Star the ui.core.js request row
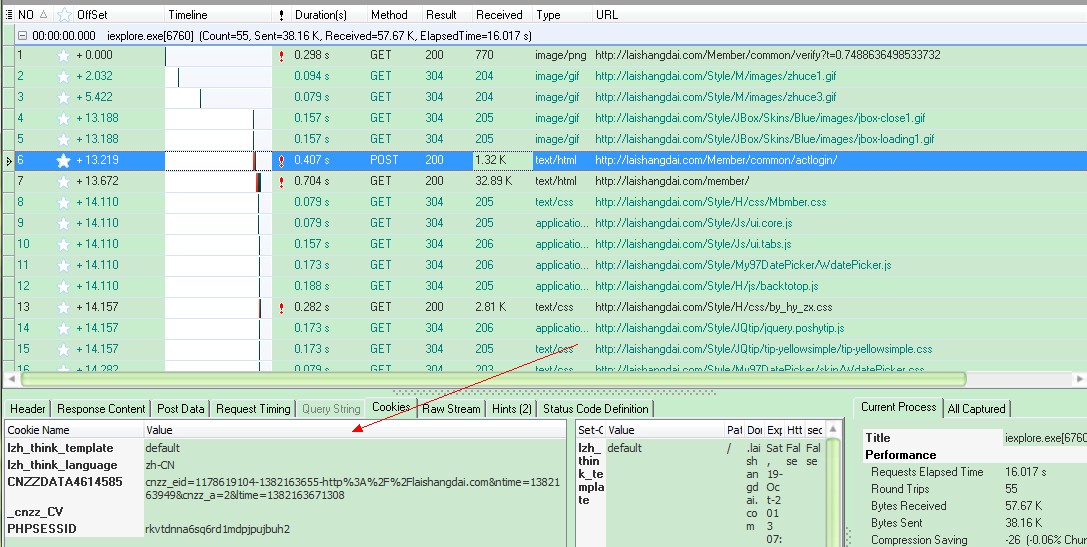This screenshot has height=547, width=1087. coord(64,223)
